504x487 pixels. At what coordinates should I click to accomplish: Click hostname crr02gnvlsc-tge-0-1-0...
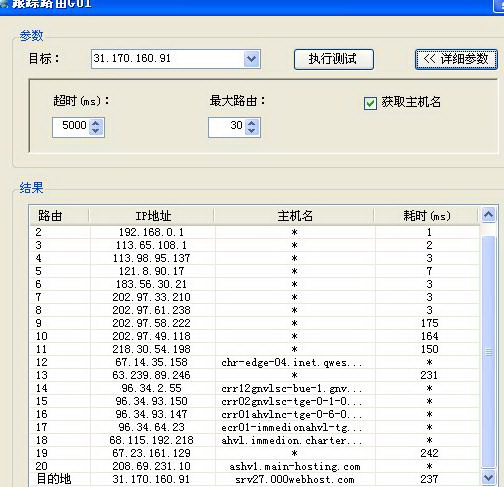[x=292, y=401]
